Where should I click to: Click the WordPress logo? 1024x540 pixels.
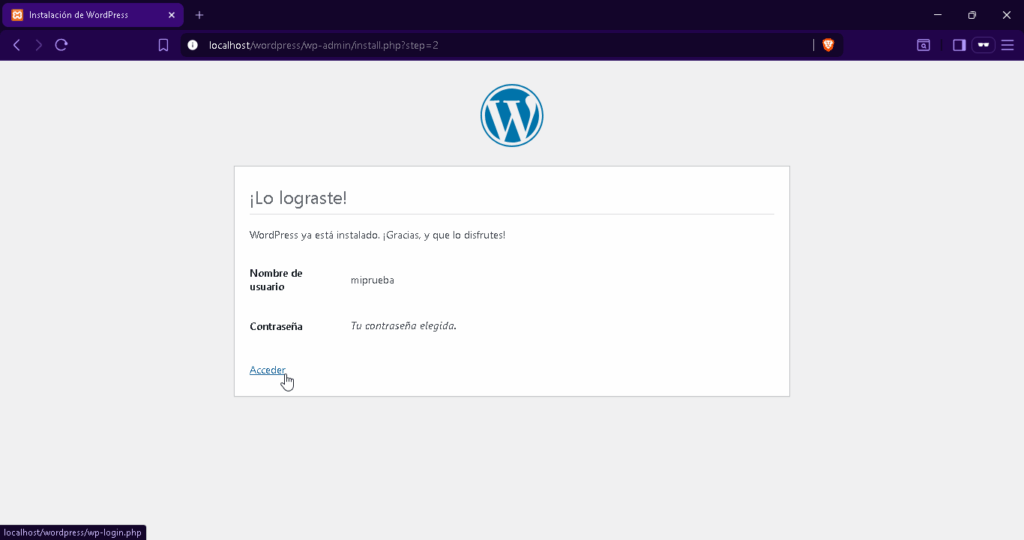pyautogui.click(x=512, y=116)
